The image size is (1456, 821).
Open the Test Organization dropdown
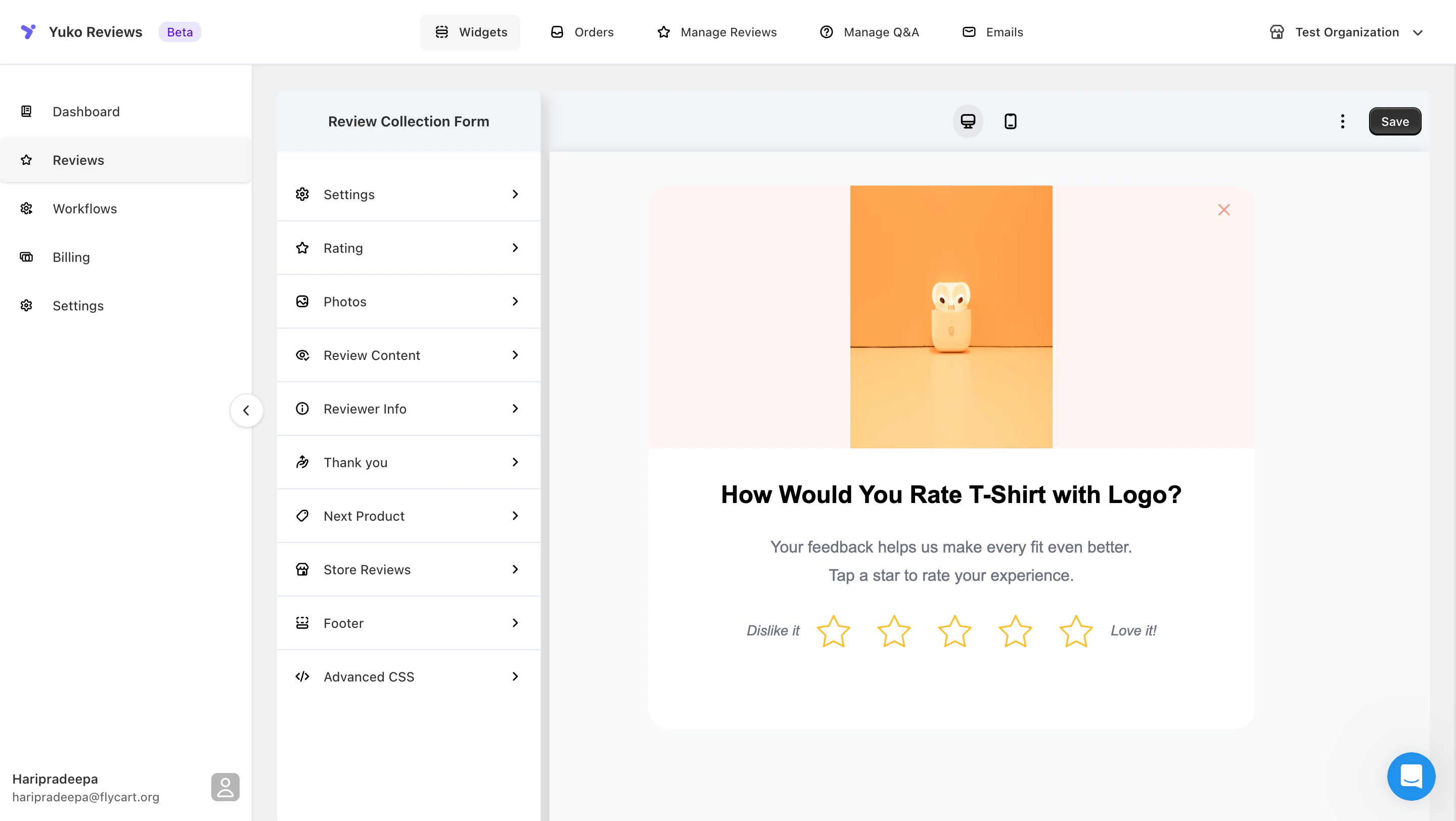[x=1346, y=32]
